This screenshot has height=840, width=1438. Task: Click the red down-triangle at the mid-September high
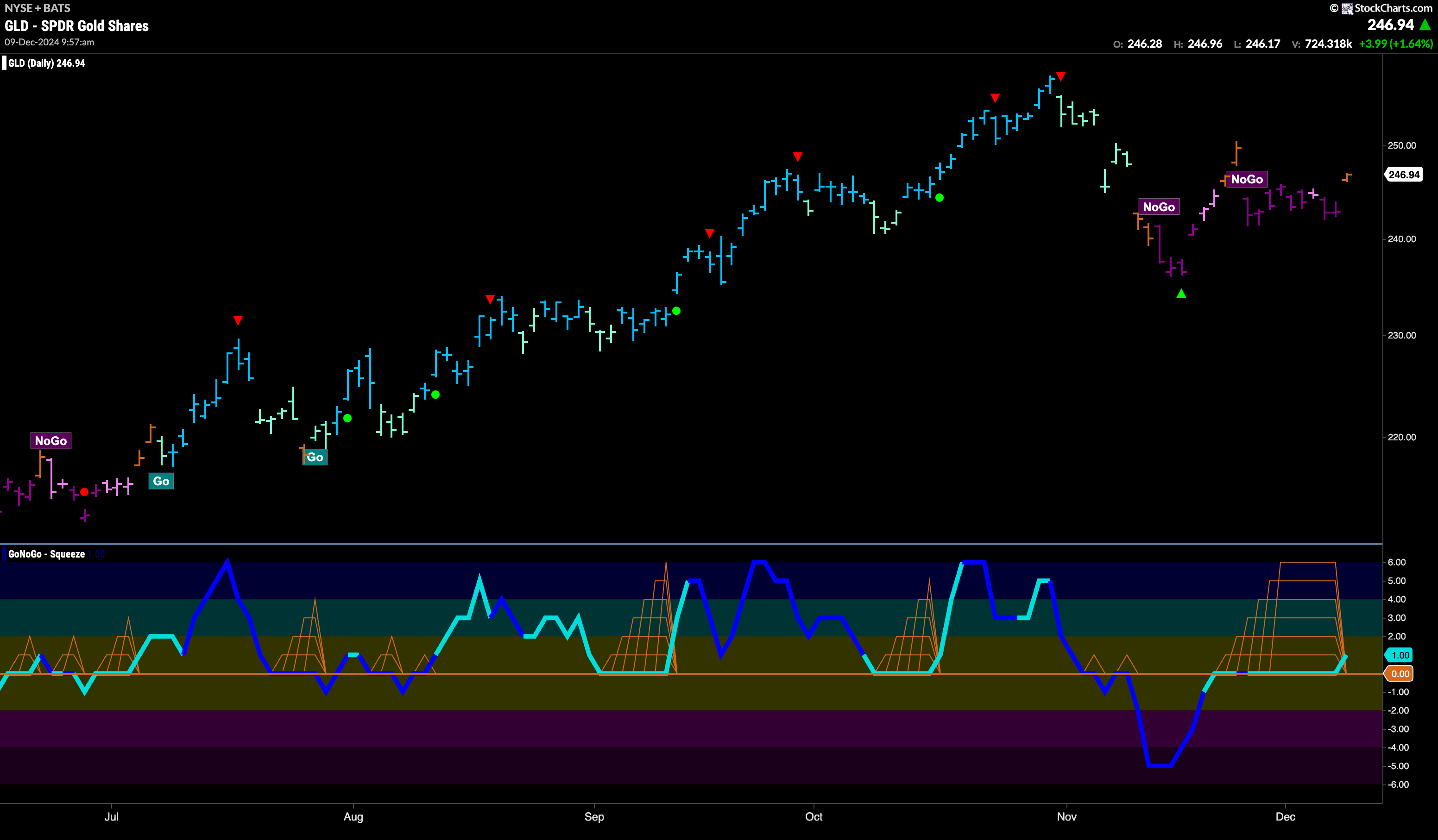click(709, 233)
